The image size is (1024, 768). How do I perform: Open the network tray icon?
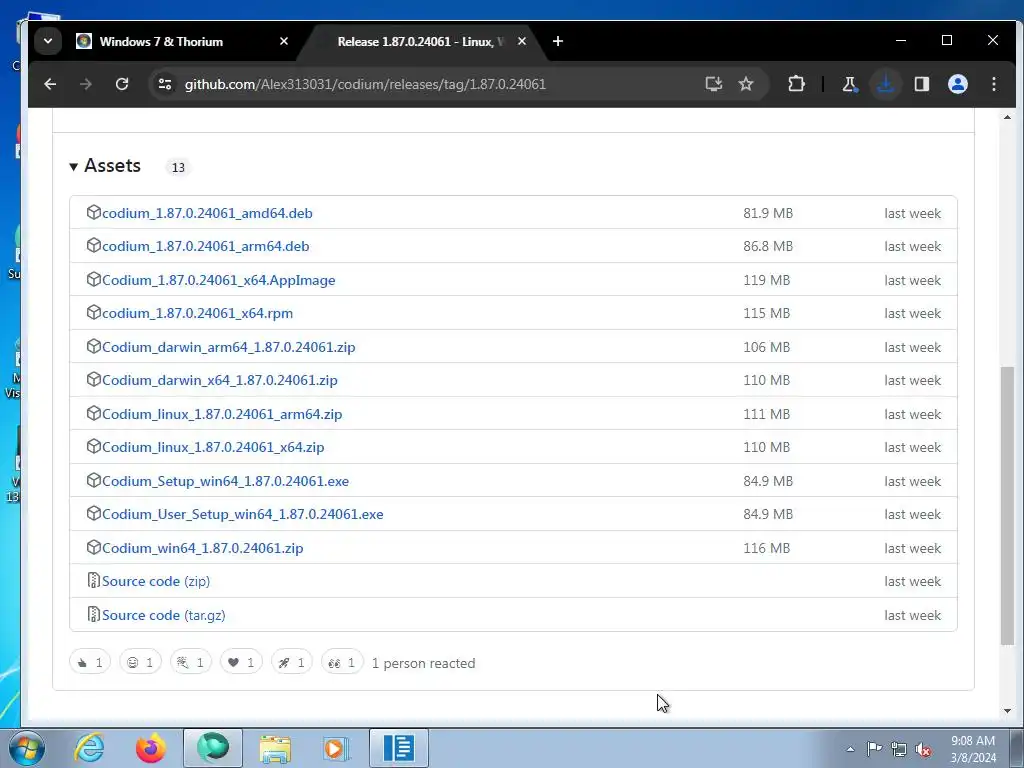point(899,749)
